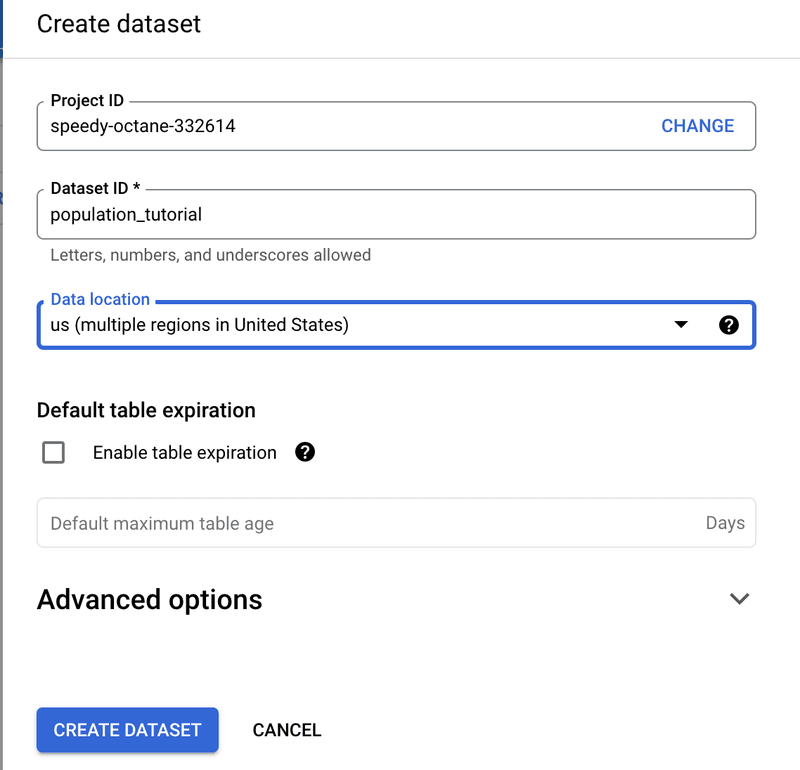Click the Dataset ID field label

[95, 188]
